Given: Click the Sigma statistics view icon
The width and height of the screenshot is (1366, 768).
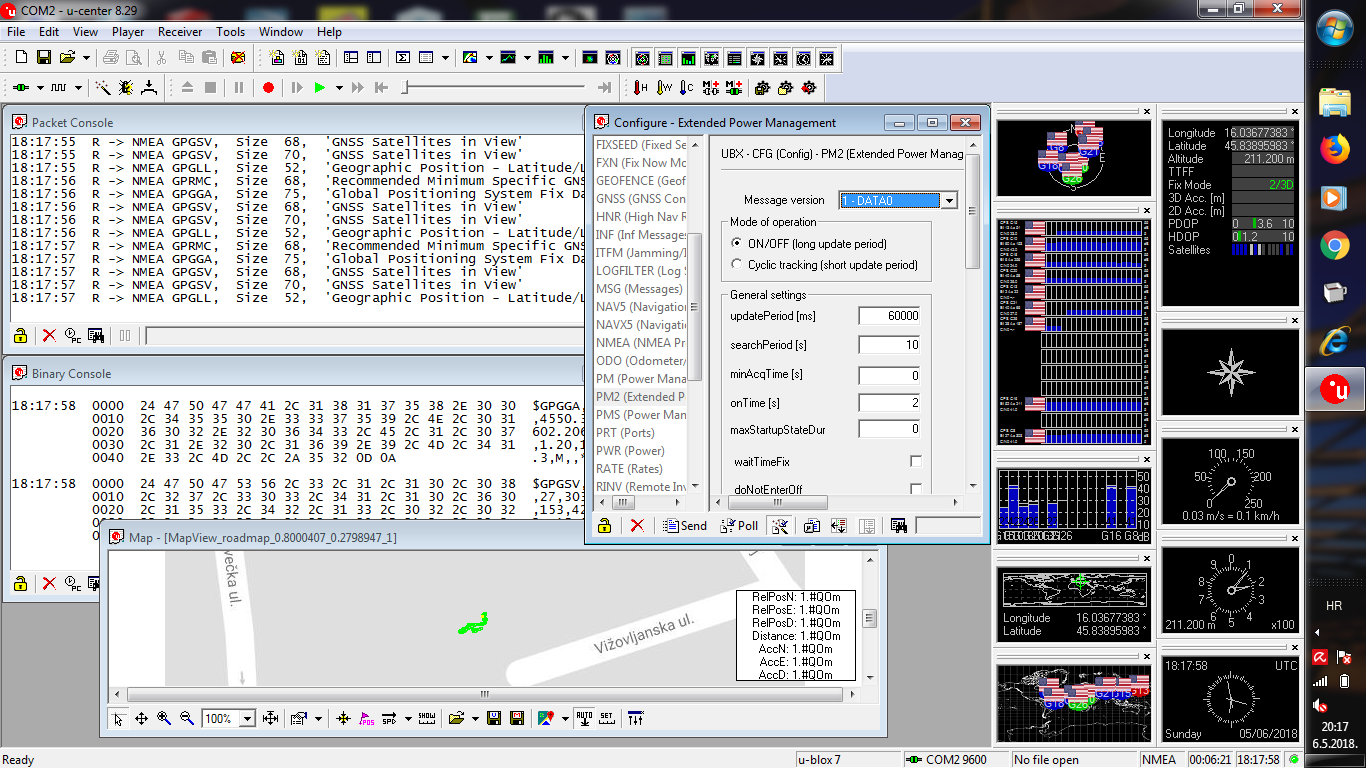Looking at the screenshot, I should point(403,58).
